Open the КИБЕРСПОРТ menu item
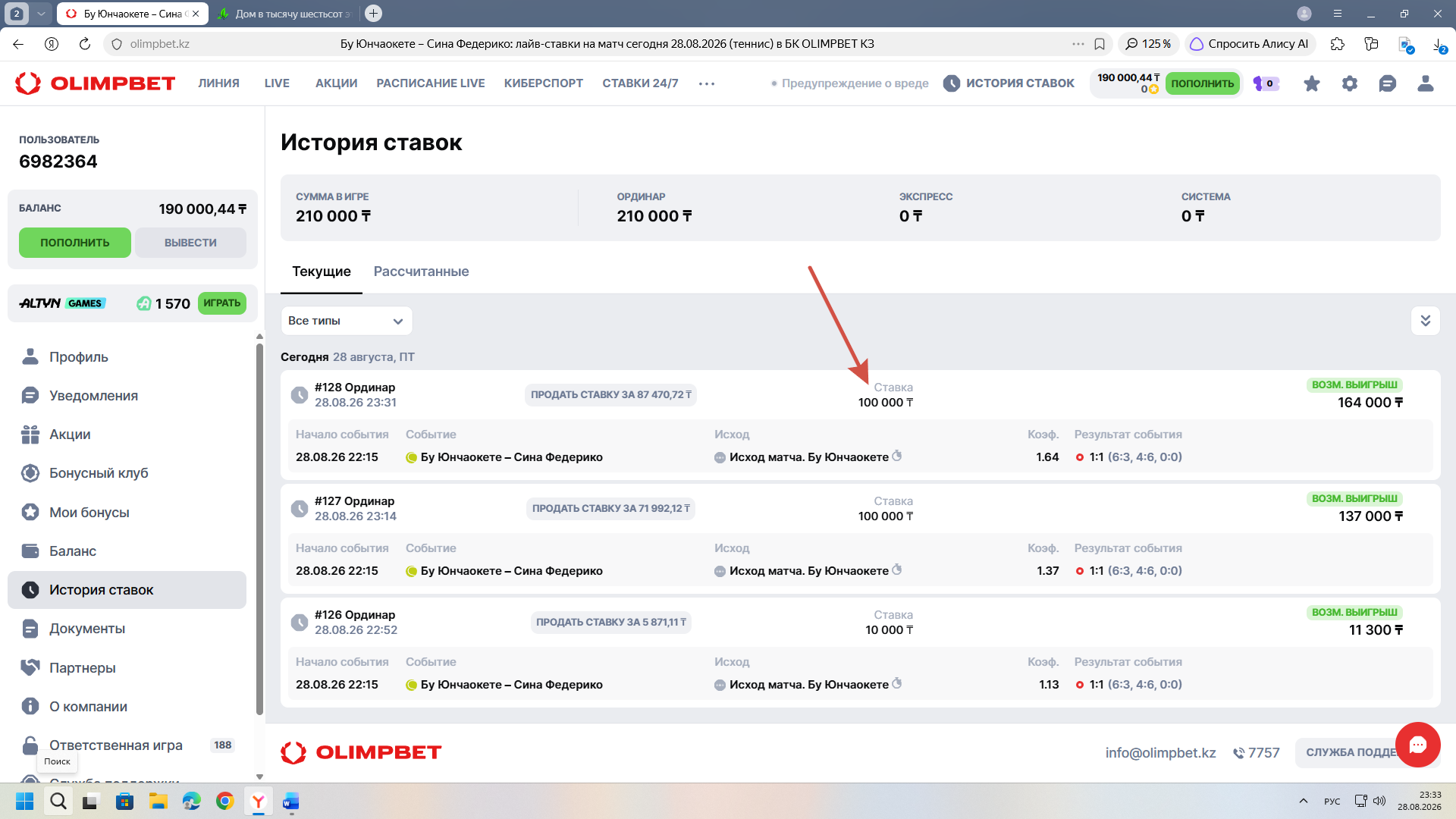 click(x=544, y=83)
